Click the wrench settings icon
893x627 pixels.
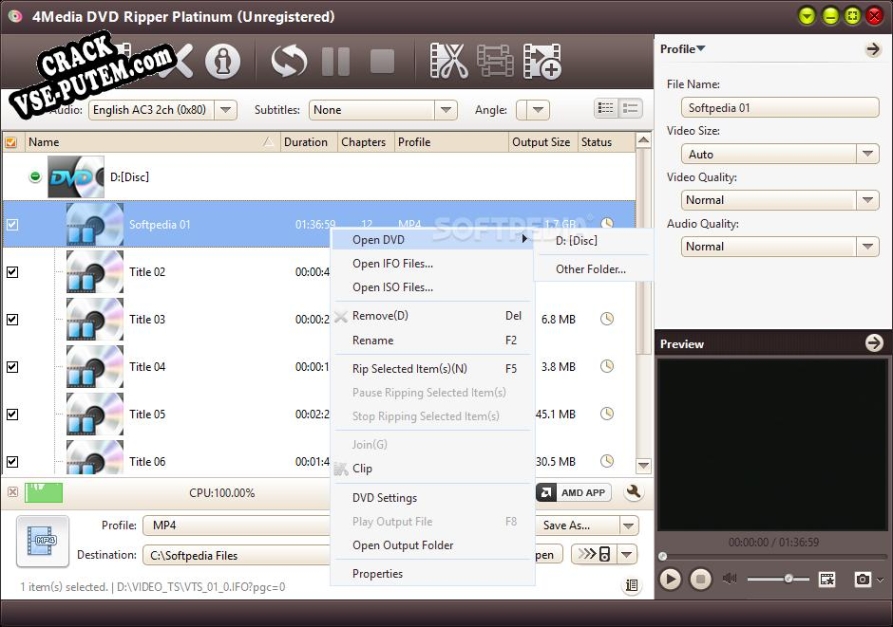tap(633, 492)
